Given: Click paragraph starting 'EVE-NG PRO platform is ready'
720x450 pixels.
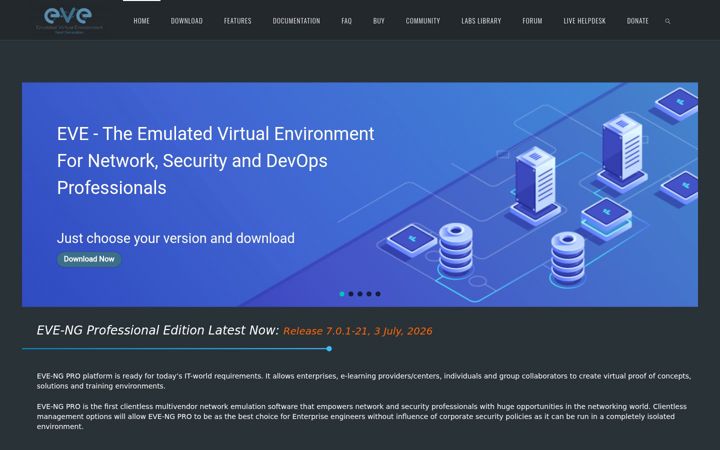Looking at the screenshot, I should (364, 381).
